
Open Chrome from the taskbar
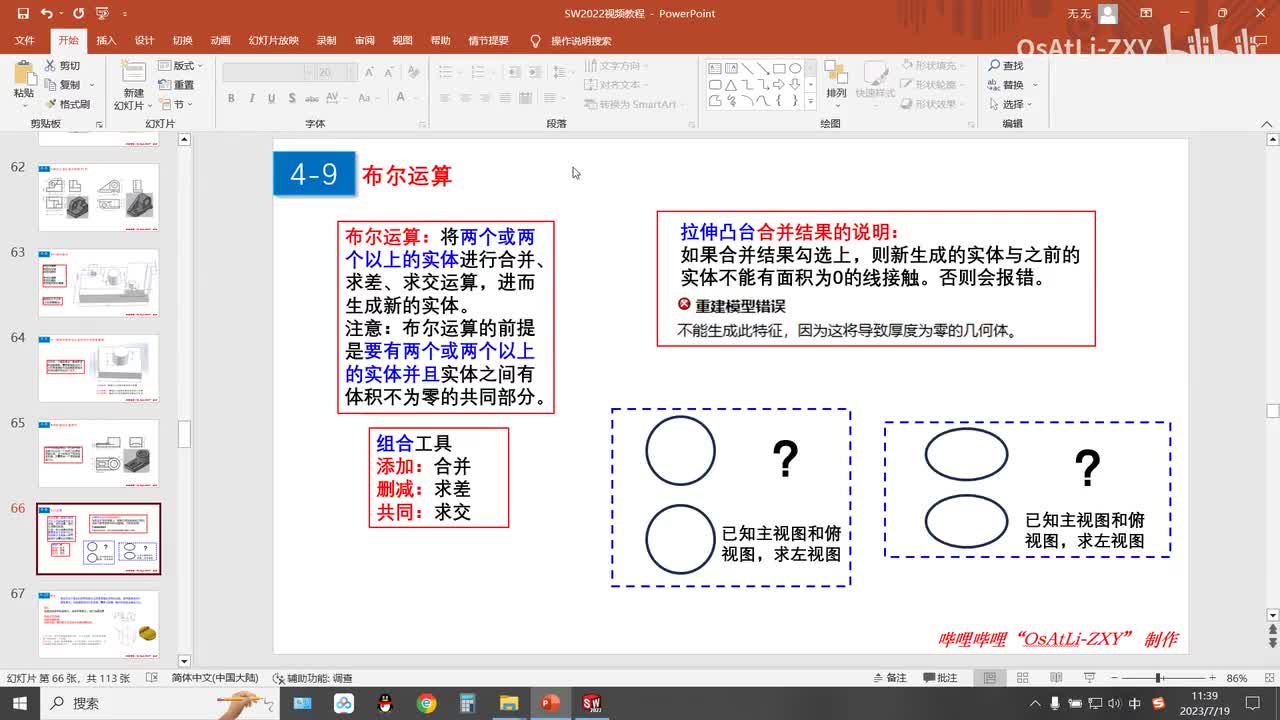427,703
